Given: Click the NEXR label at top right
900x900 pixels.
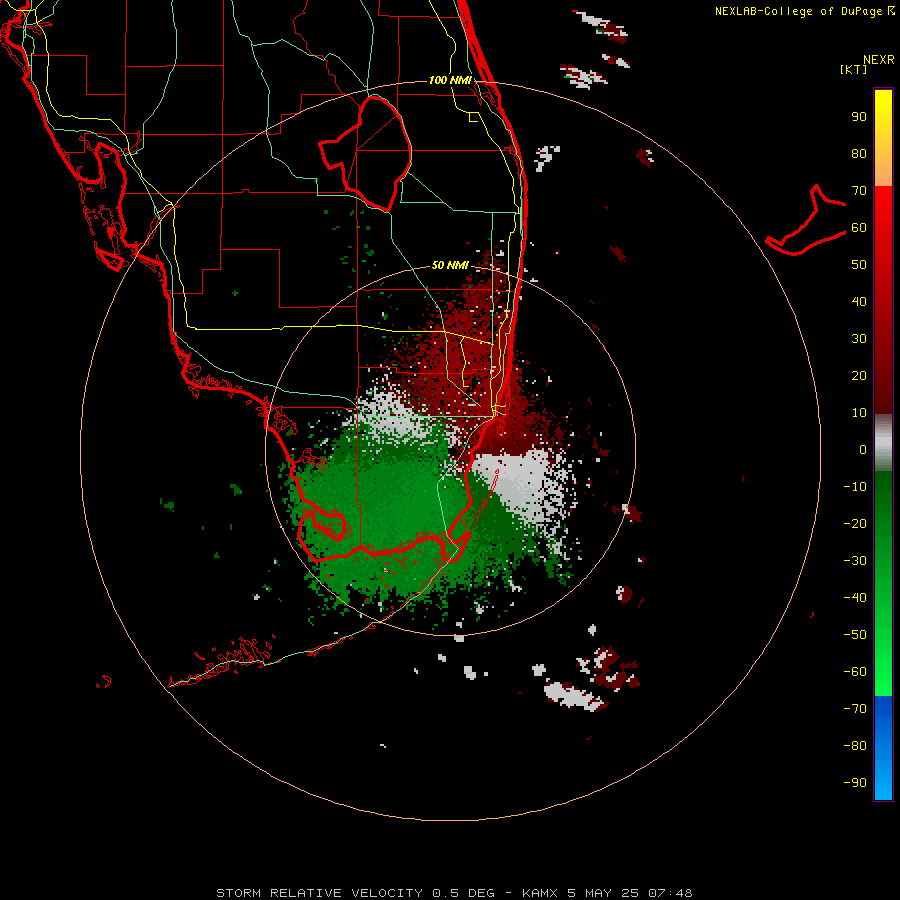Looking at the screenshot, I should 879,60.
